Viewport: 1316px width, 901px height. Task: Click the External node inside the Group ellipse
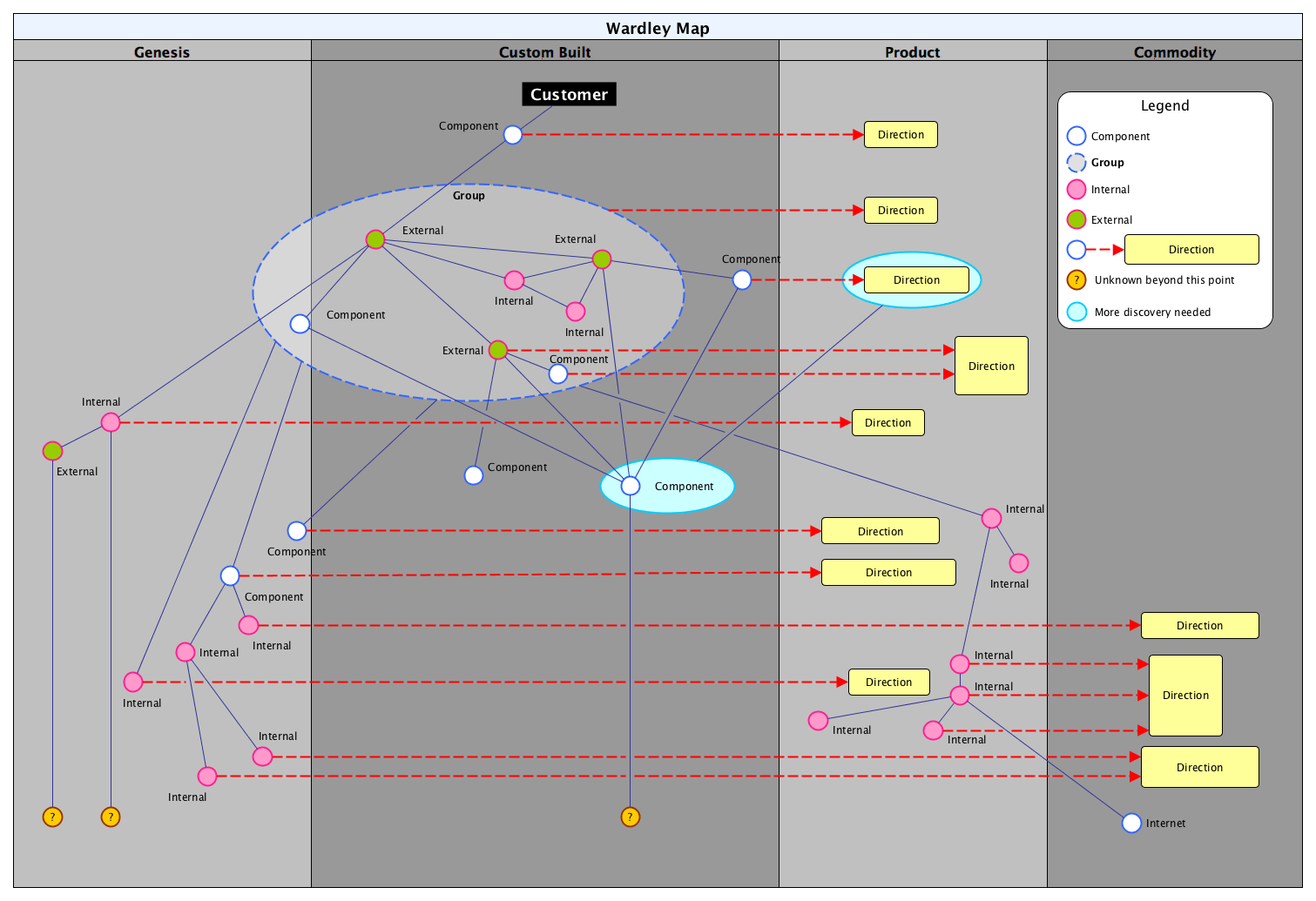[375, 239]
